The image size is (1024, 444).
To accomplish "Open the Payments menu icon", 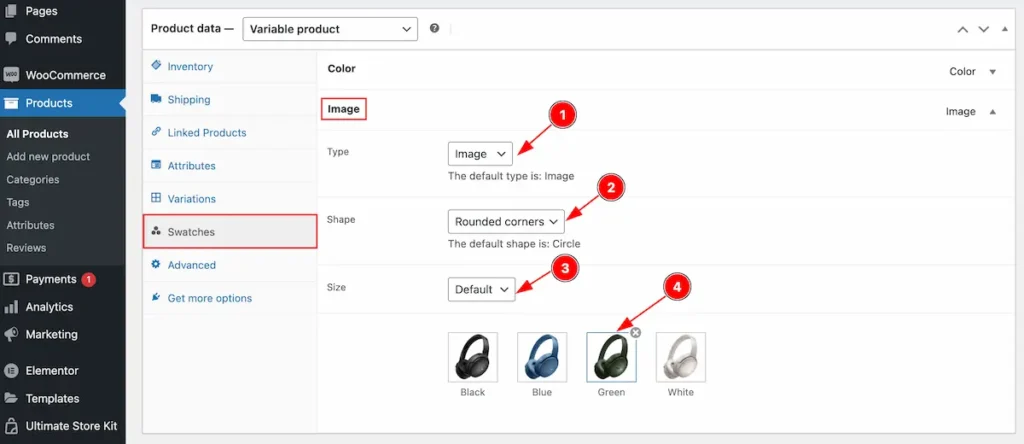I will tap(11, 279).
